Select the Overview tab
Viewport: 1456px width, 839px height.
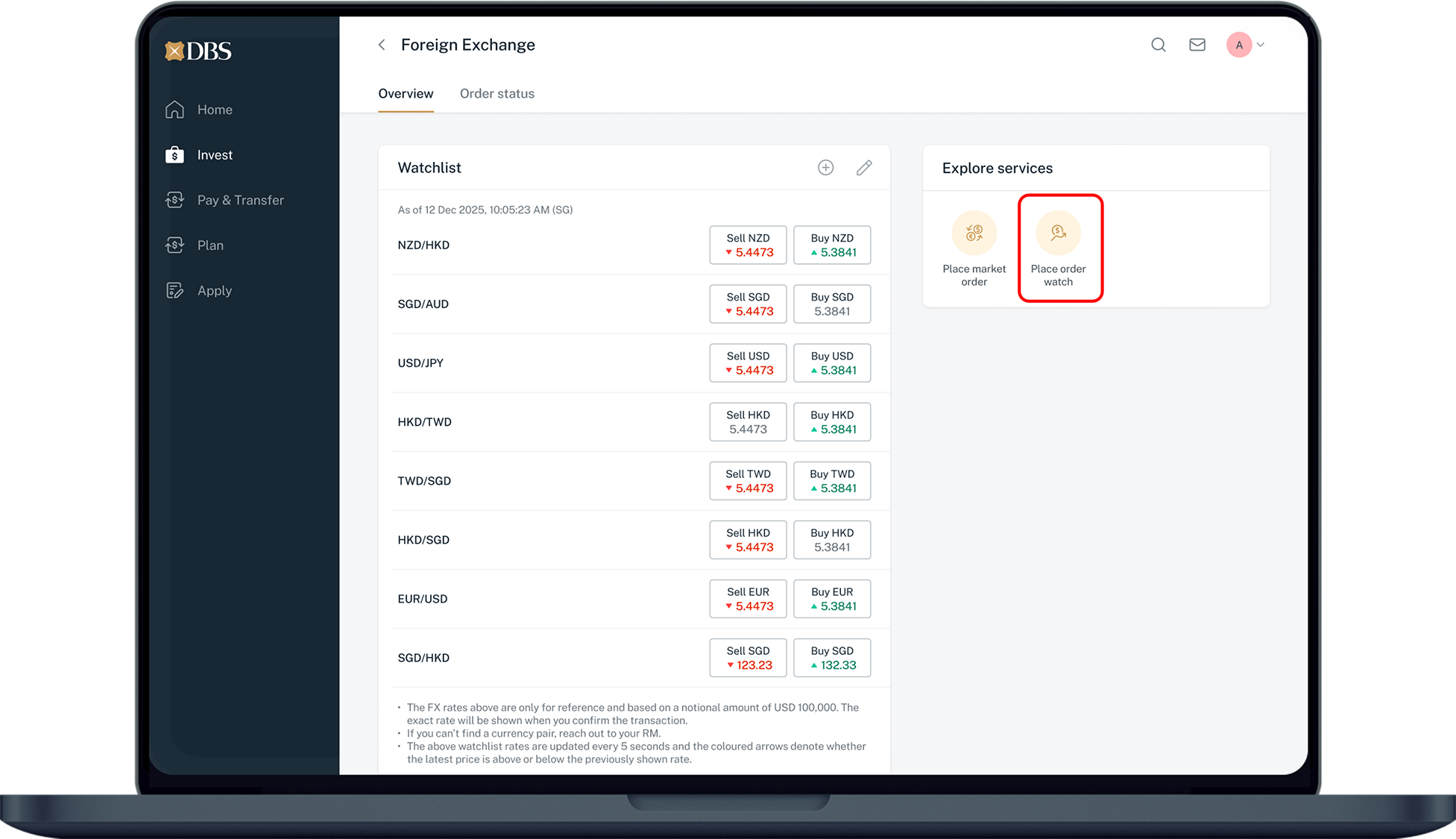click(405, 94)
